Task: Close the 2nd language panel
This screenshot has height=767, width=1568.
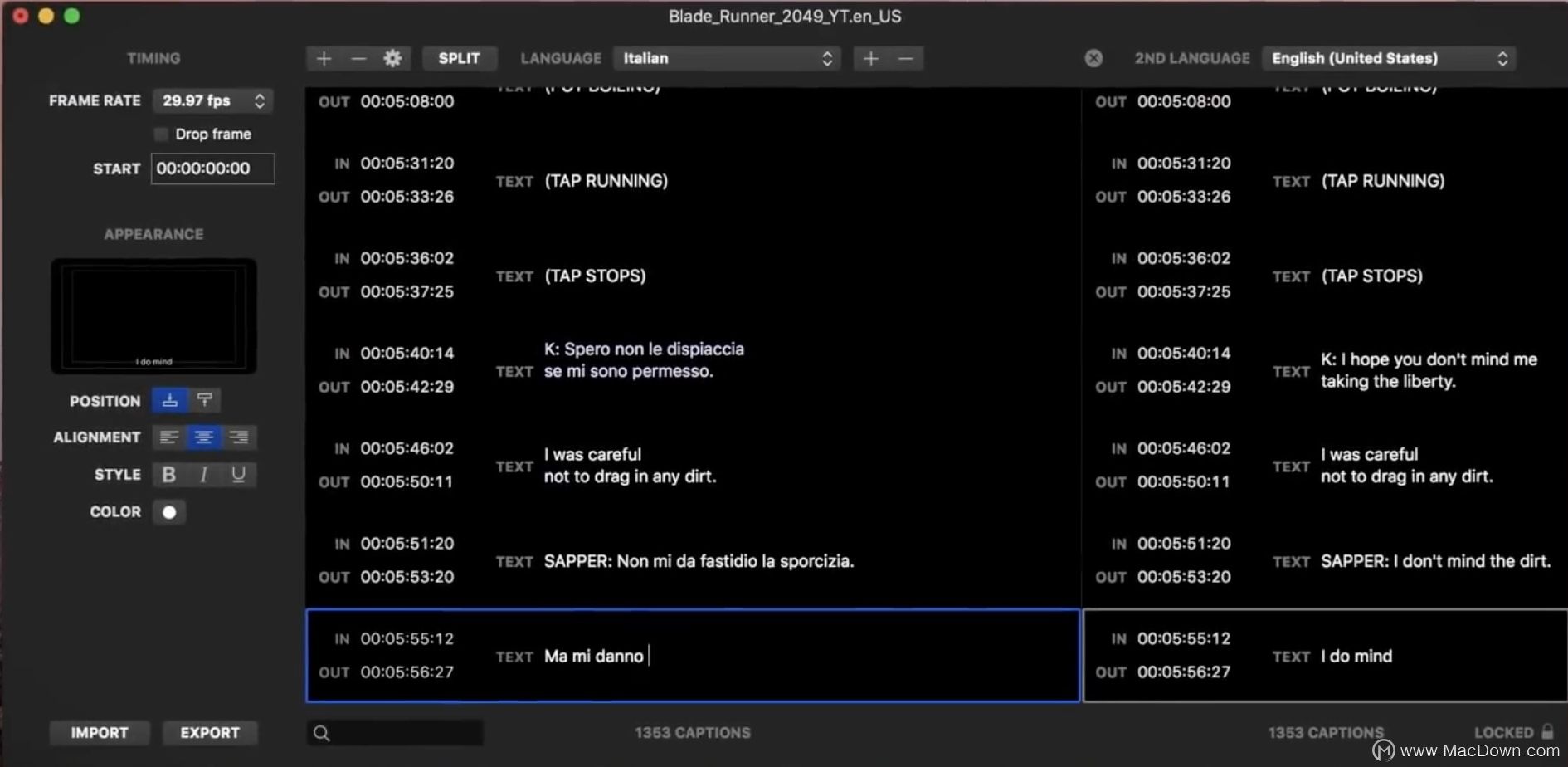Action: point(1093,58)
